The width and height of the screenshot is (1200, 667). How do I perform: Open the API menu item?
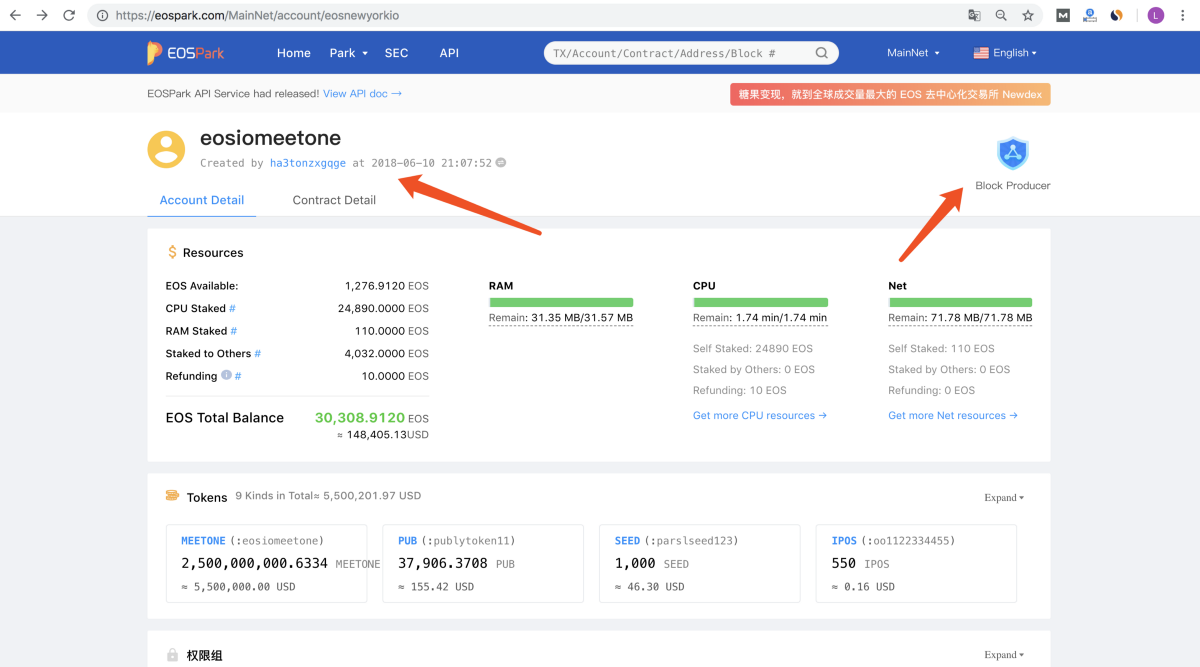tap(449, 53)
